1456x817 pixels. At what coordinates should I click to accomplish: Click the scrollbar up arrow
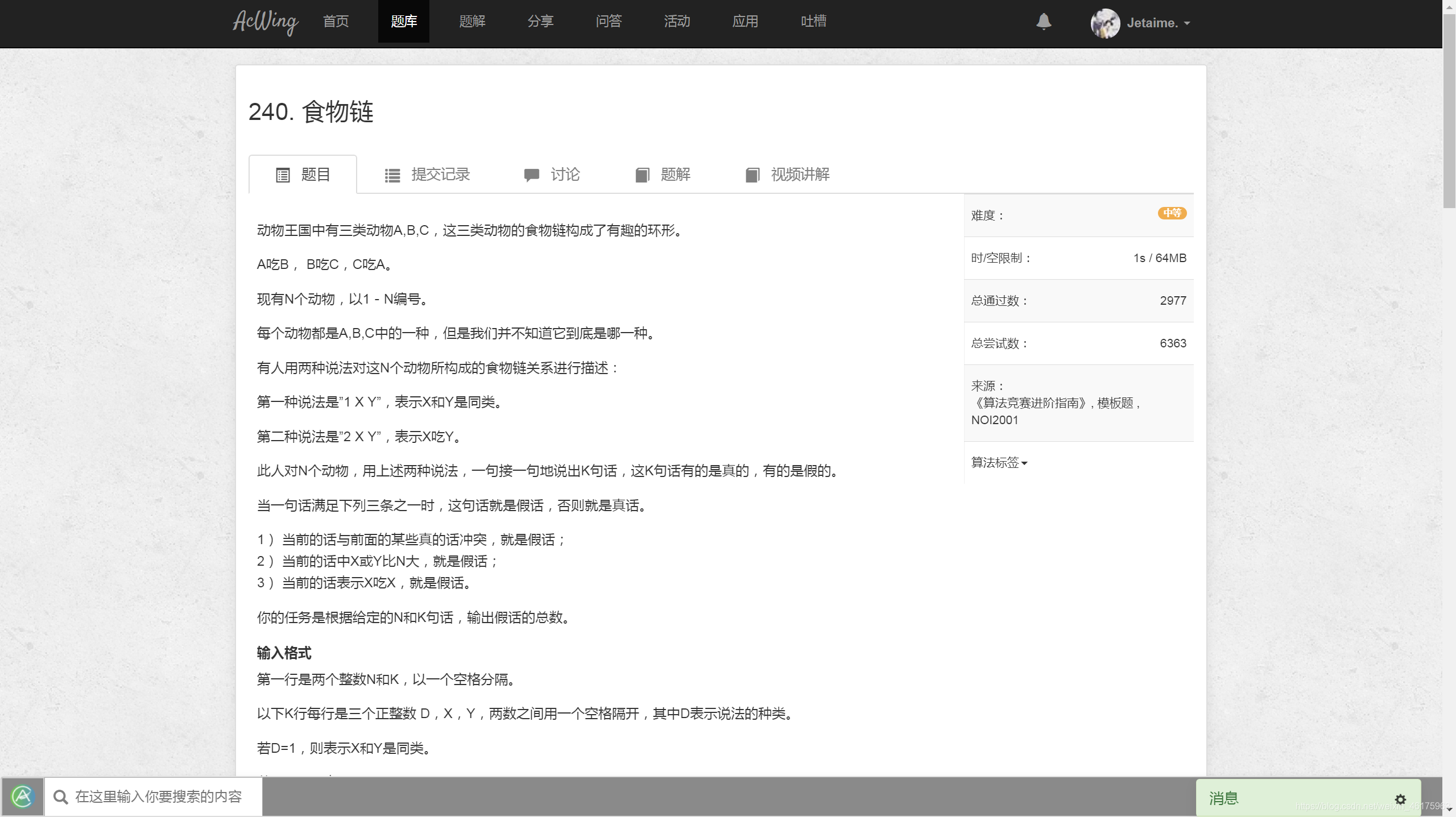tap(1449, 6)
